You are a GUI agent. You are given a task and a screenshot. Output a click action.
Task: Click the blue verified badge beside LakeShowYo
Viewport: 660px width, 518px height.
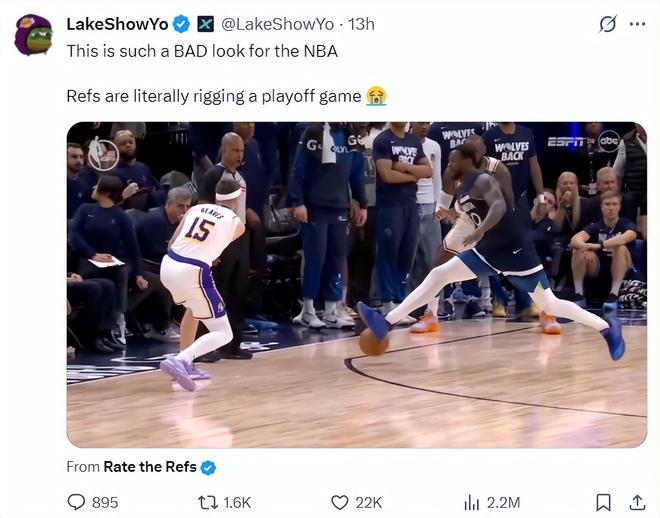point(181,24)
